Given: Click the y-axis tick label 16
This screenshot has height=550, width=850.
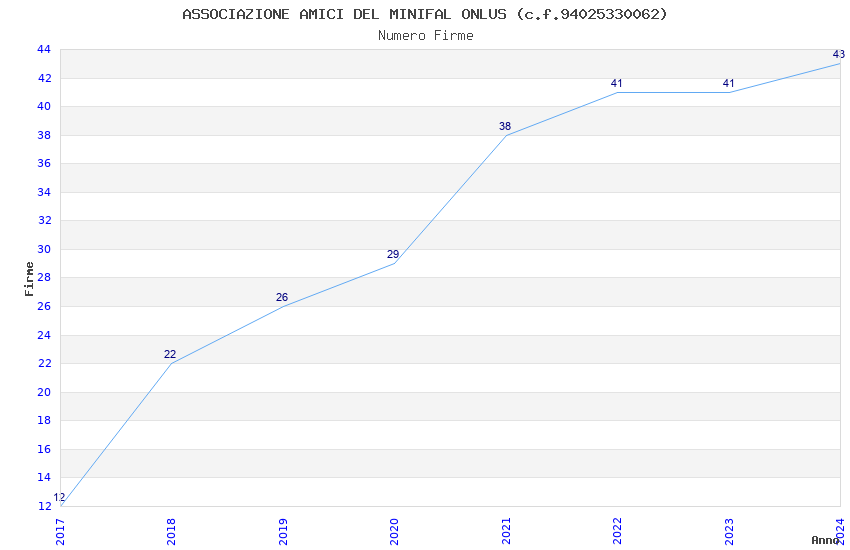Looking at the screenshot, I should pyautogui.click(x=44, y=449).
